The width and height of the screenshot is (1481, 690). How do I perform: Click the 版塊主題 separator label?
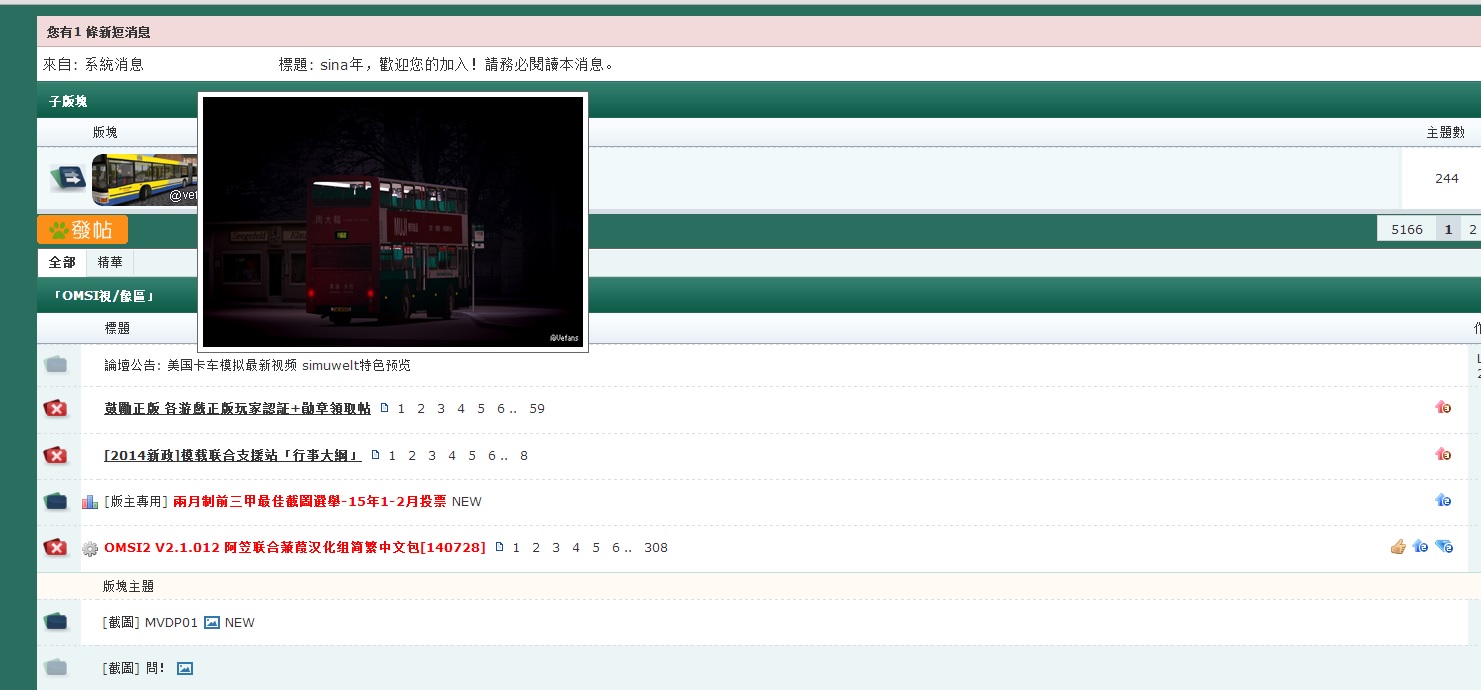pyautogui.click(x=128, y=586)
